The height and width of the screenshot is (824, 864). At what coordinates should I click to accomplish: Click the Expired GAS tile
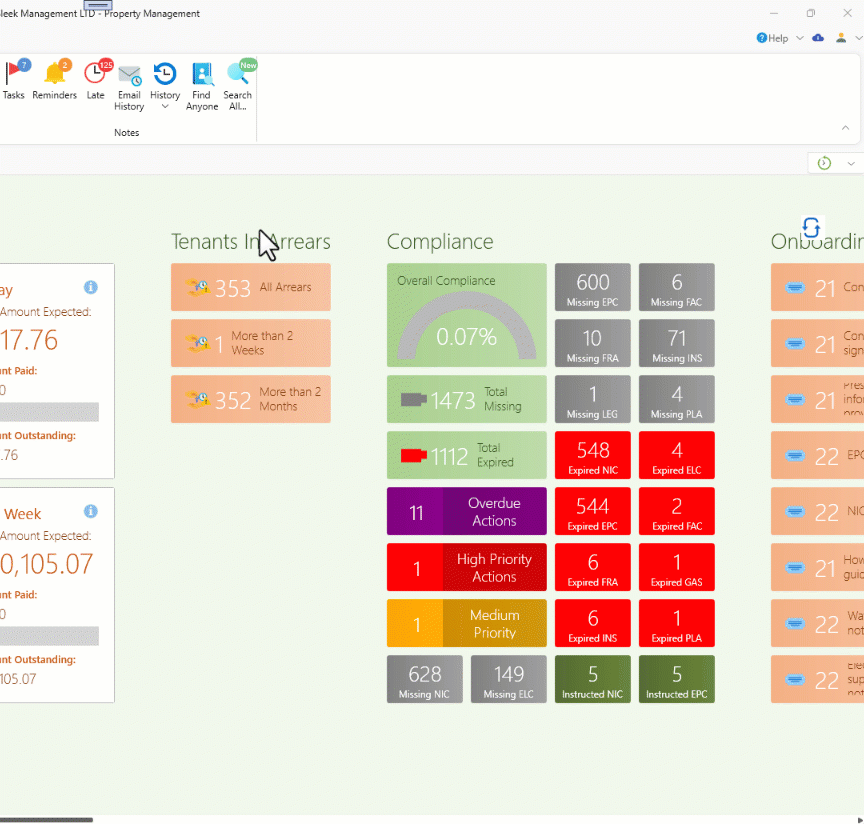point(676,568)
